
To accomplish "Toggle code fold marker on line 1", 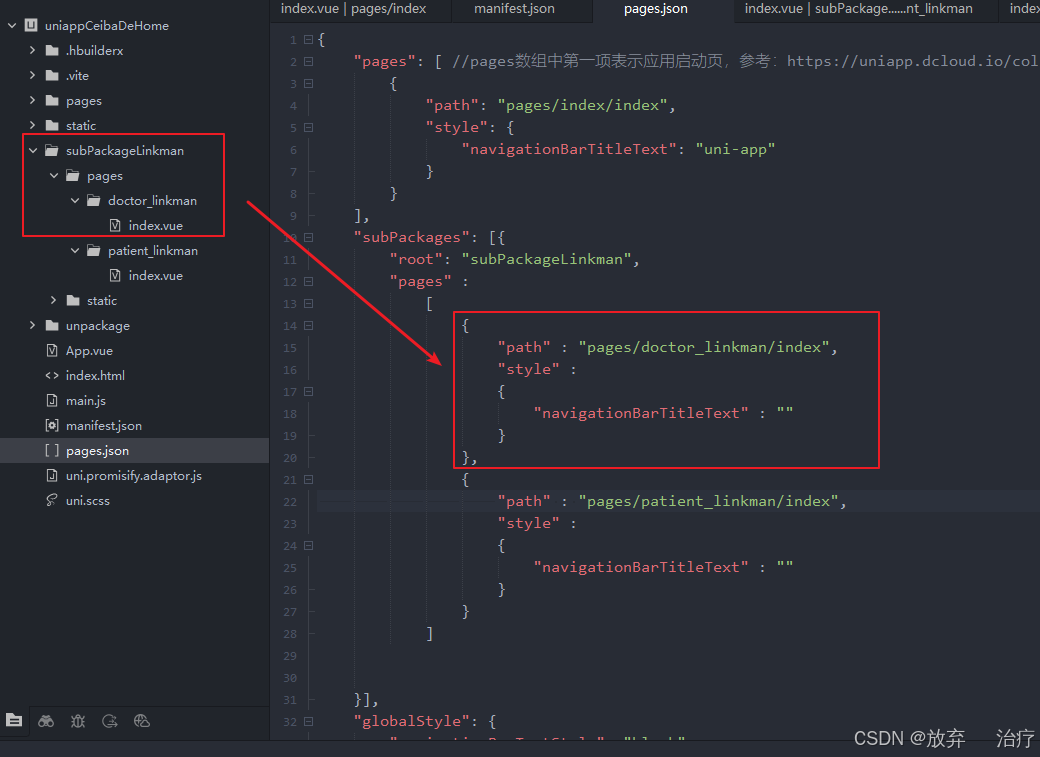I will [x=308, y=40].
